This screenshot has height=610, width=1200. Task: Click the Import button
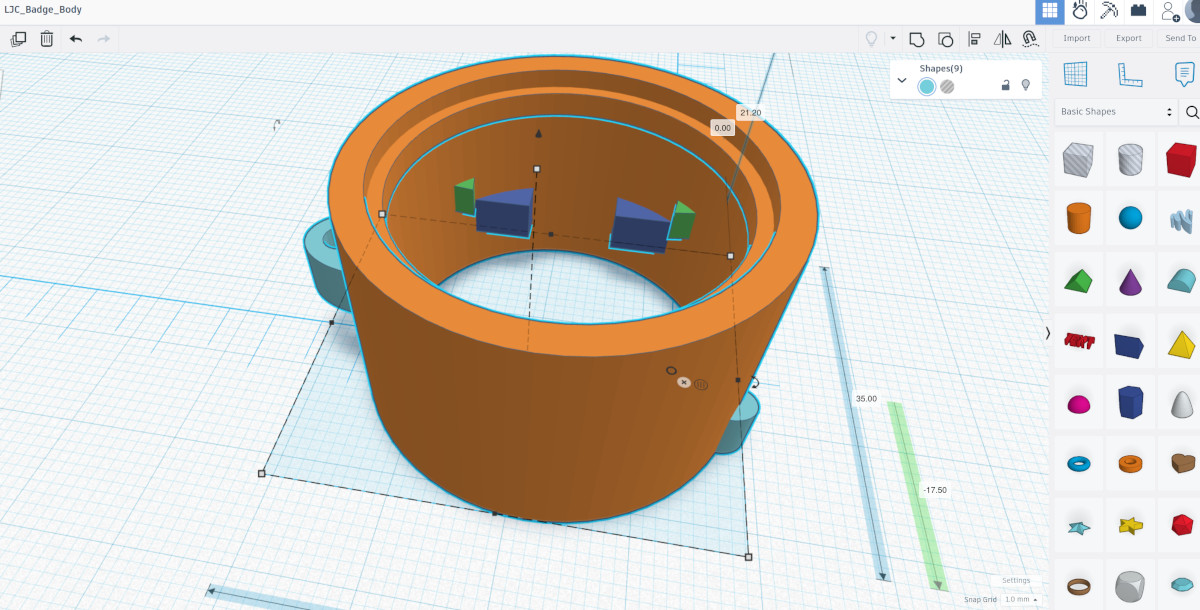[1077, 38]
